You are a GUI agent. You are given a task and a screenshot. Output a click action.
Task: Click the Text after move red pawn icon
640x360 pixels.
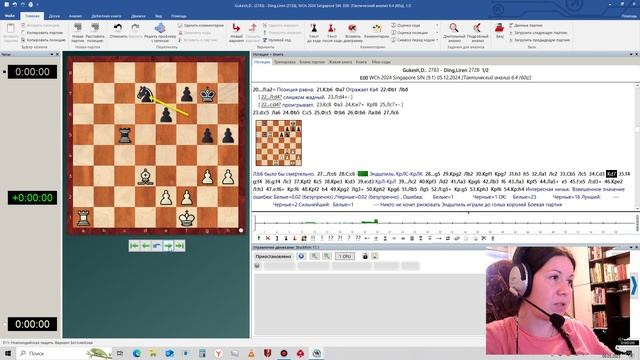(x=331, y=28)
